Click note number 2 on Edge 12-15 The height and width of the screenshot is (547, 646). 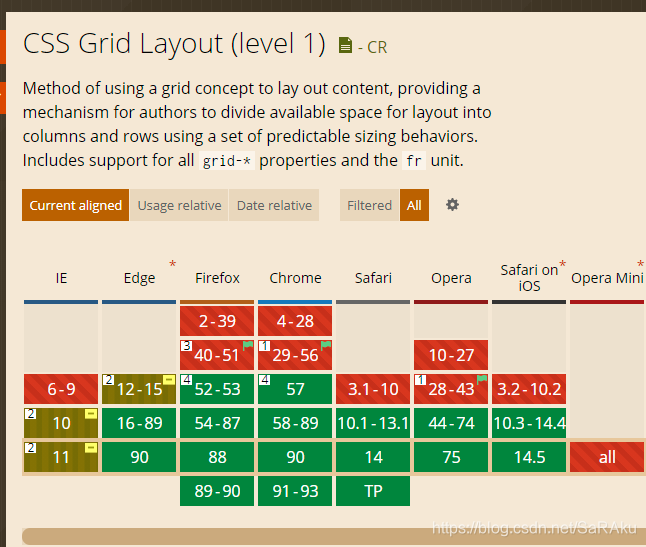point(108,380)
